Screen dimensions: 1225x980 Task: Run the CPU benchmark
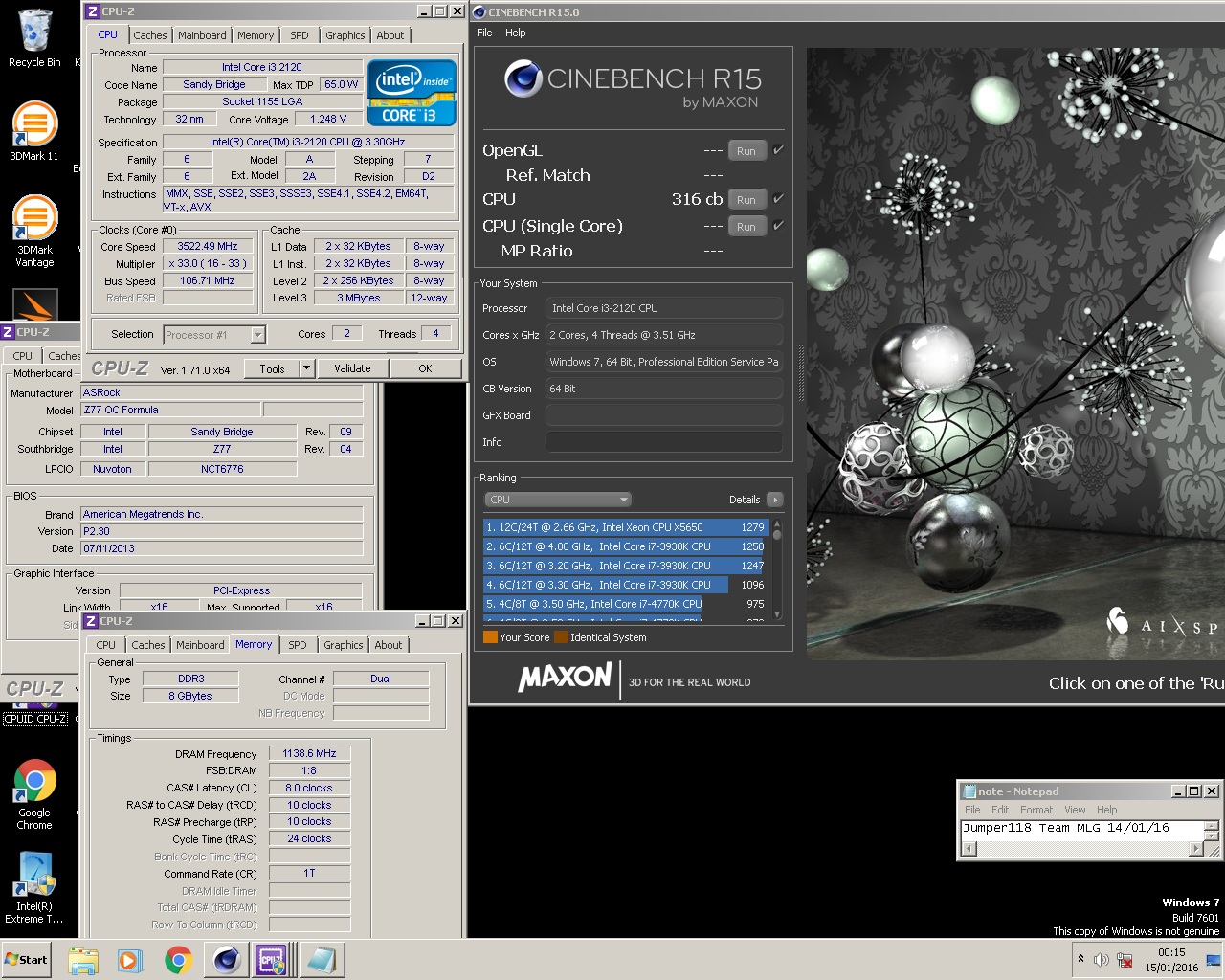[746, 199]
